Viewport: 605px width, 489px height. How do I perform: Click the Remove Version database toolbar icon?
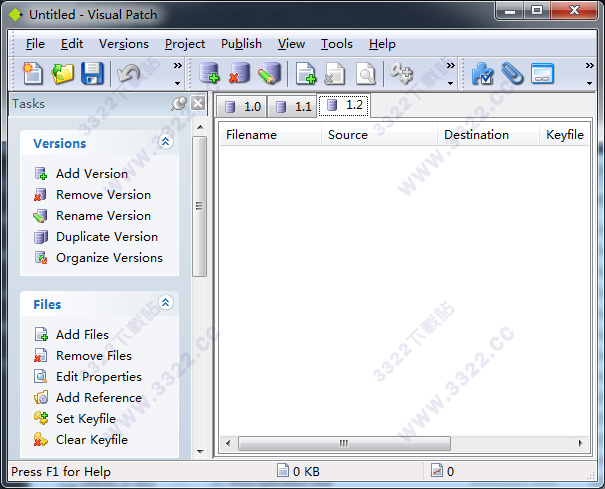click(239, 73)
